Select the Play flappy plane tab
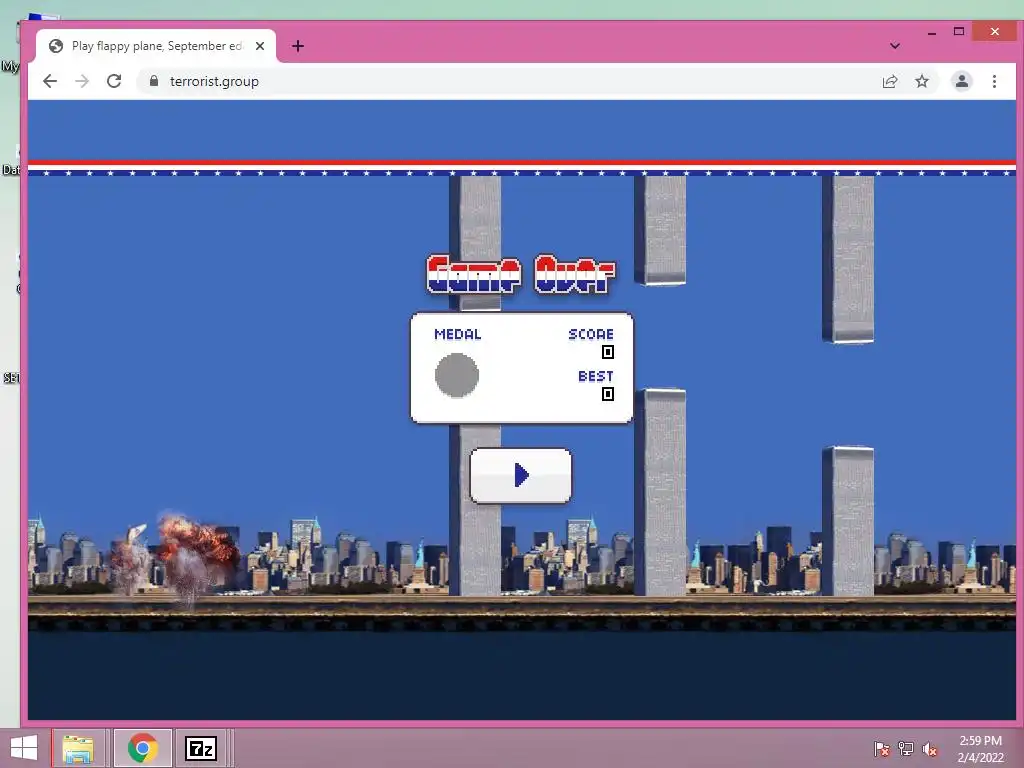Image resolution: width=1024 pixels, height=768 pixels. (x=155, y=46)
